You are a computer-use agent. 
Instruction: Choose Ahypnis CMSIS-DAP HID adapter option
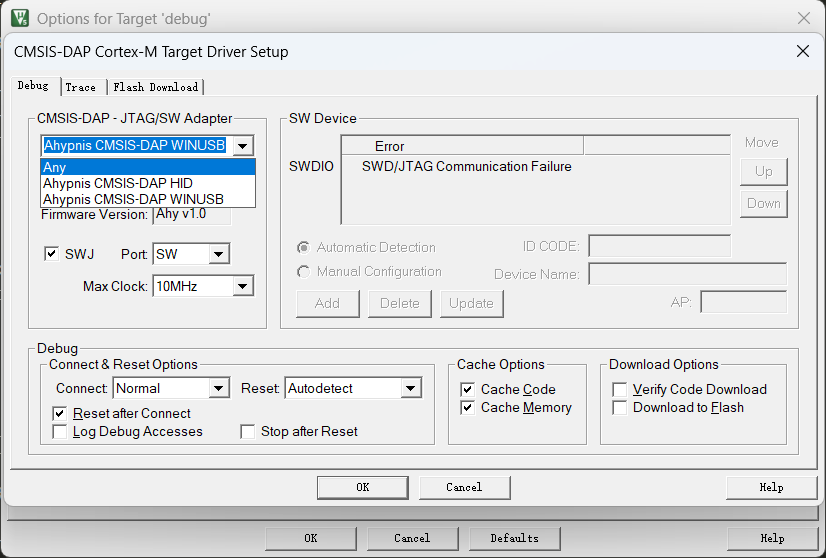[x=148, y=183]
